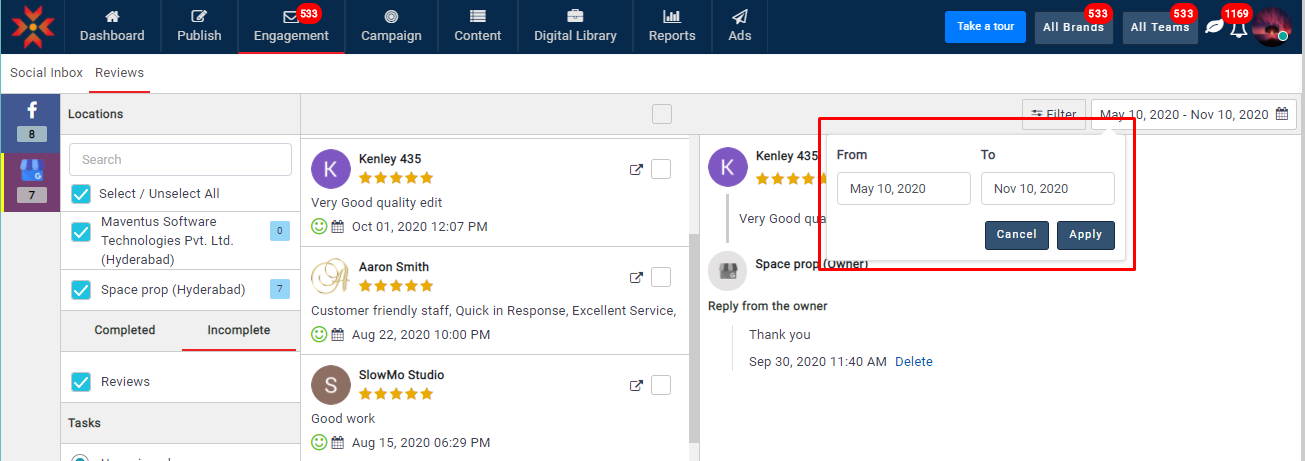Click calendar icon beside Oct 01, 2020

(x=338, y=226)
